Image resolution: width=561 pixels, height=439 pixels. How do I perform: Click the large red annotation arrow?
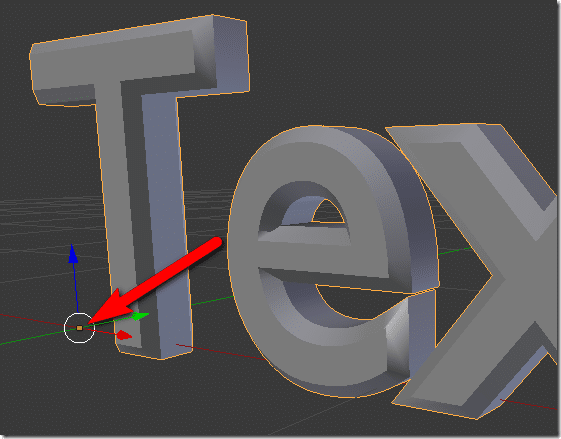[x=154, y=282]
